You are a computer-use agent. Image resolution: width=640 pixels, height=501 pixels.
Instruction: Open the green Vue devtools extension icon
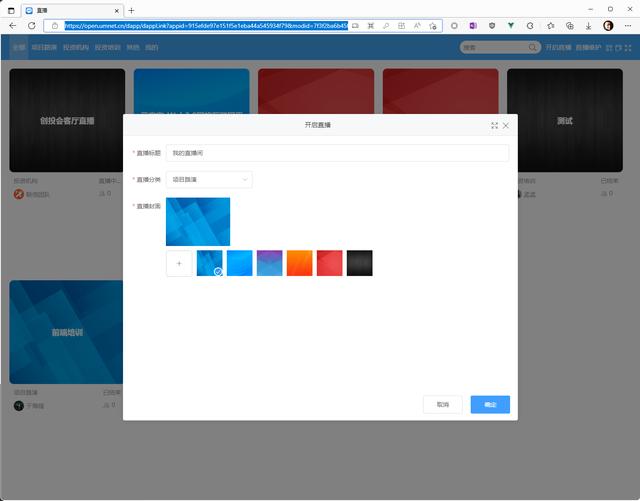511,26
